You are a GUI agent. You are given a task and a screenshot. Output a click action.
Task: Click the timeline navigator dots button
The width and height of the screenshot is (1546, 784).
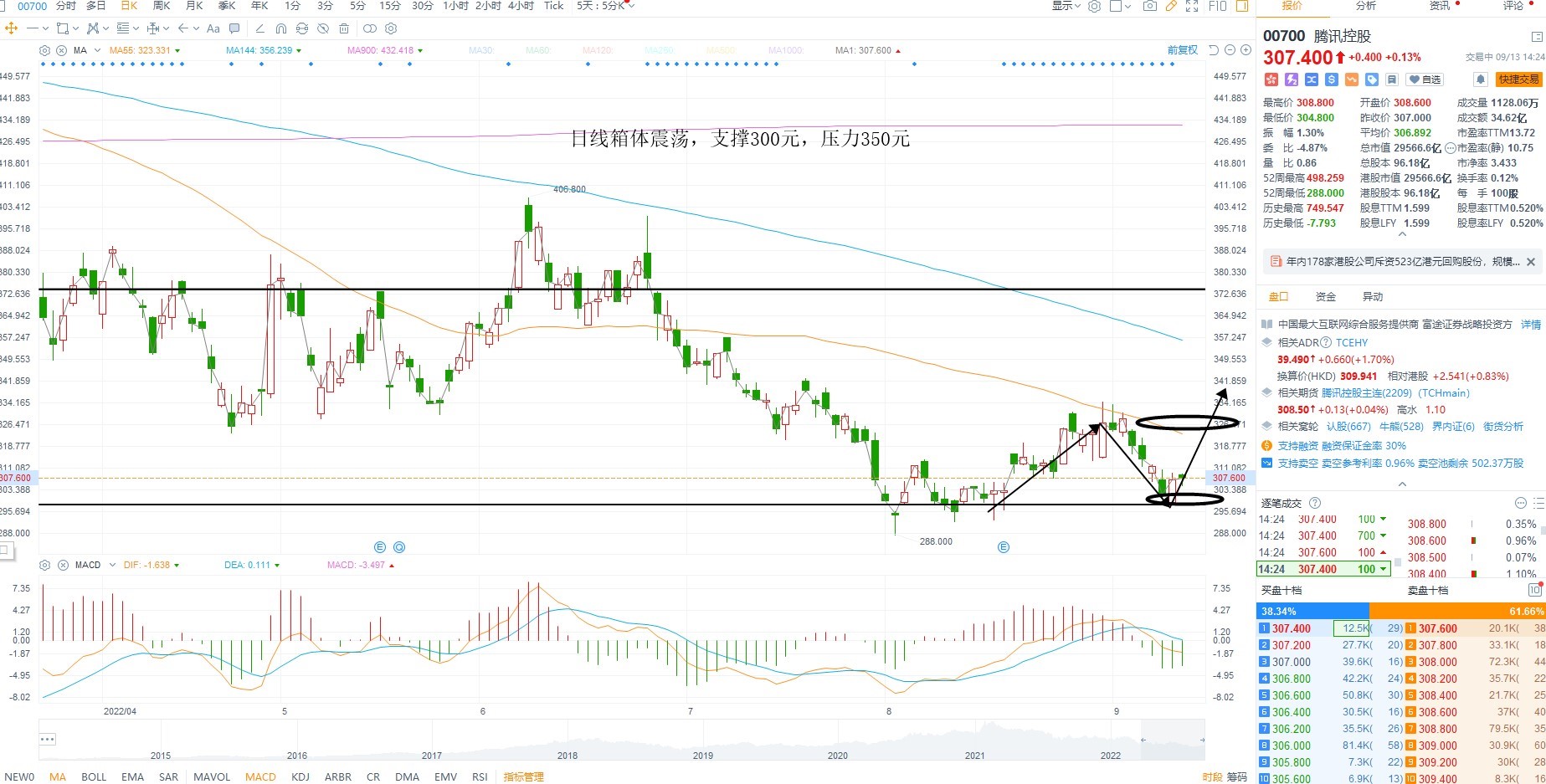47,739
